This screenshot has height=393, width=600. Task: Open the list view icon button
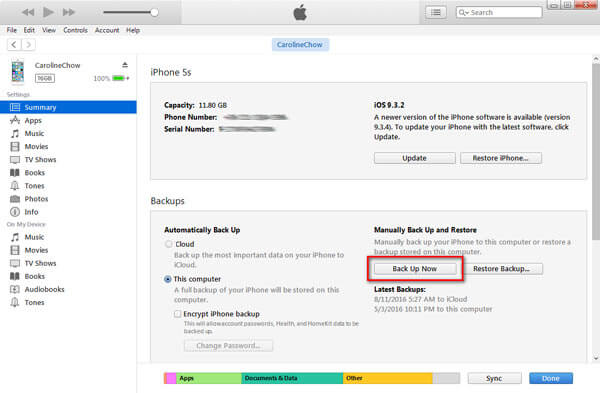[435, 12]
